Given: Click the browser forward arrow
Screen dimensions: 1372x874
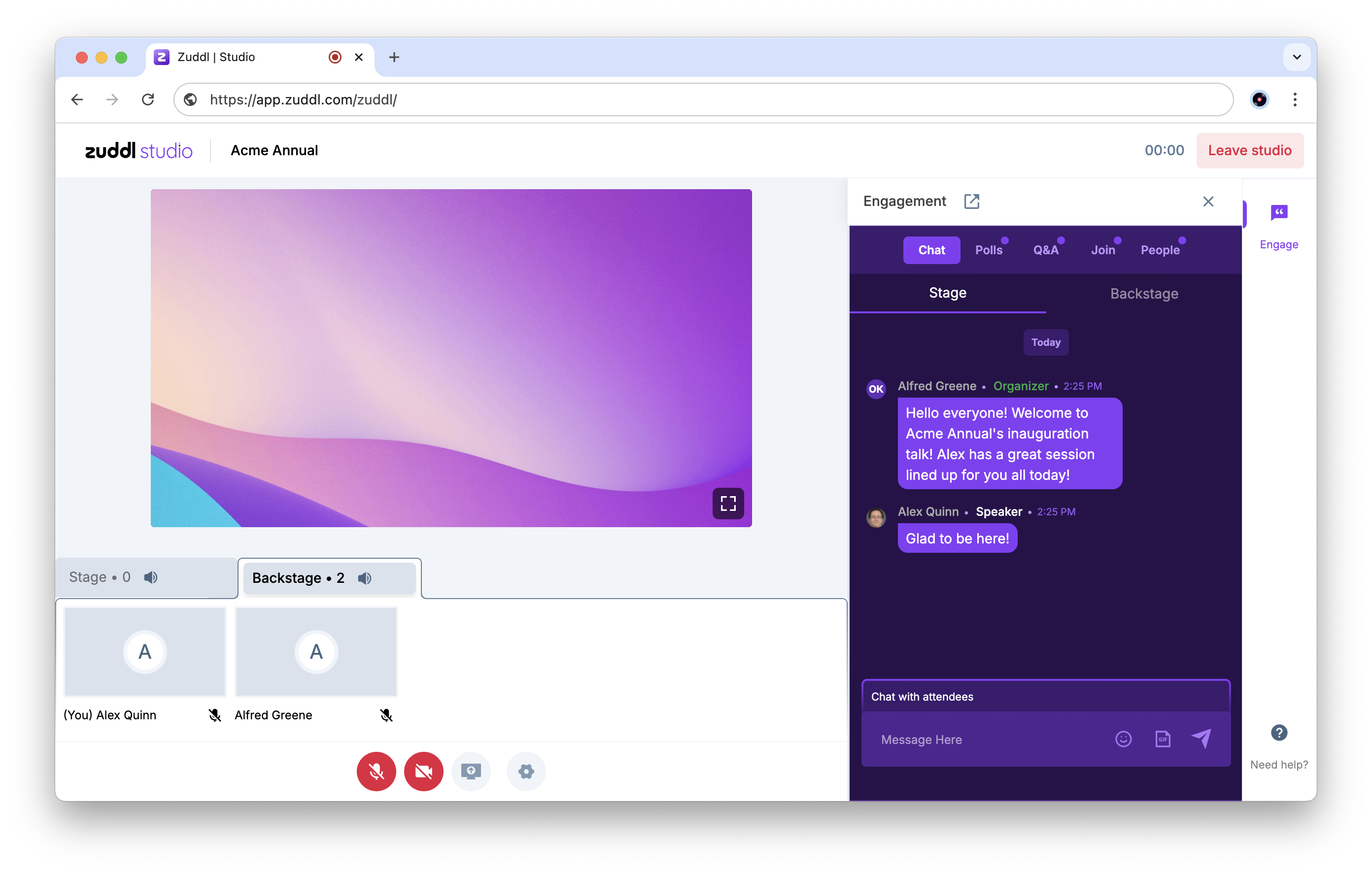Looking at the screenshot, I should (x=112, y=100).
